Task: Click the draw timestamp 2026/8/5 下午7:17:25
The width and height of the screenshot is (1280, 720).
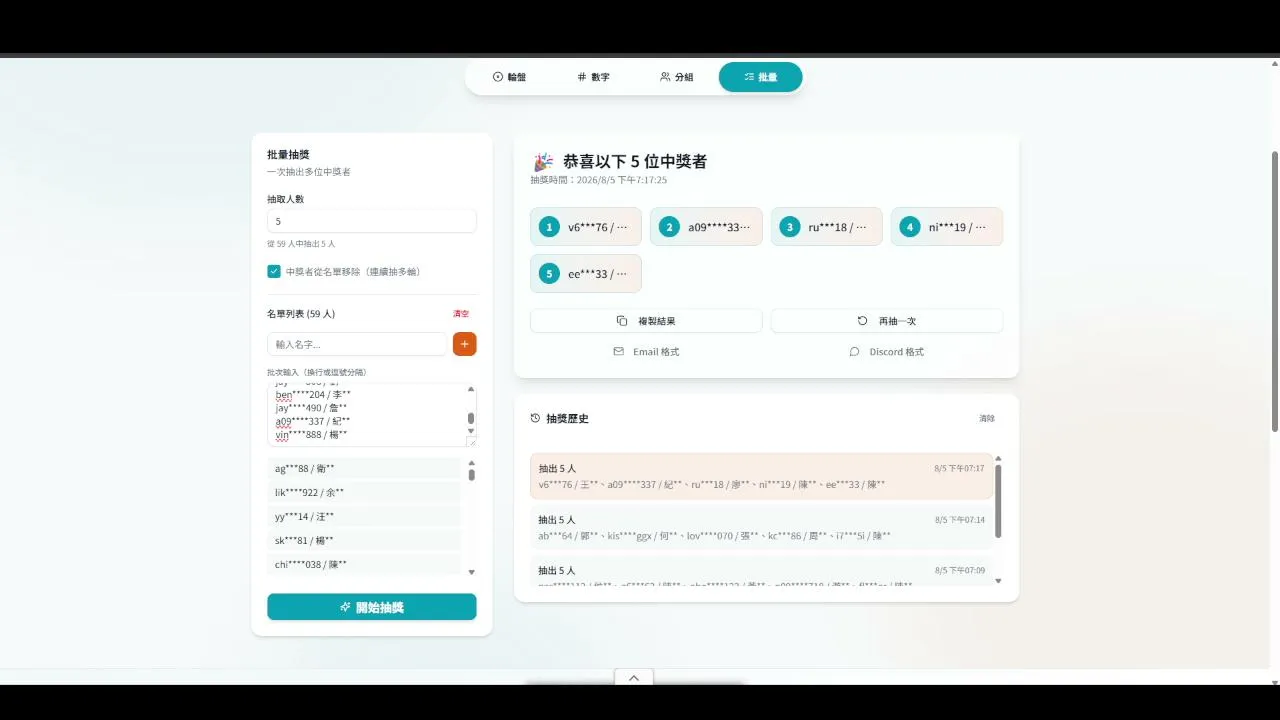Action: 598,180
